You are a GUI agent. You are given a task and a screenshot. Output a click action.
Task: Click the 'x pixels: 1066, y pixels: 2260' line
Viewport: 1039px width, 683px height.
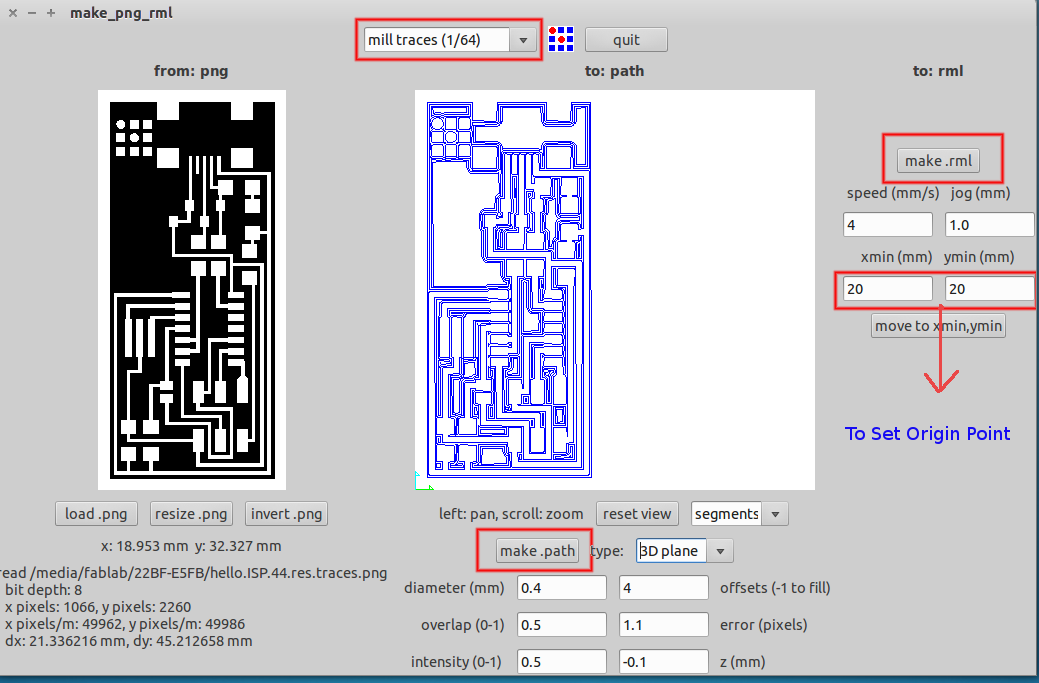pos(98,607)
